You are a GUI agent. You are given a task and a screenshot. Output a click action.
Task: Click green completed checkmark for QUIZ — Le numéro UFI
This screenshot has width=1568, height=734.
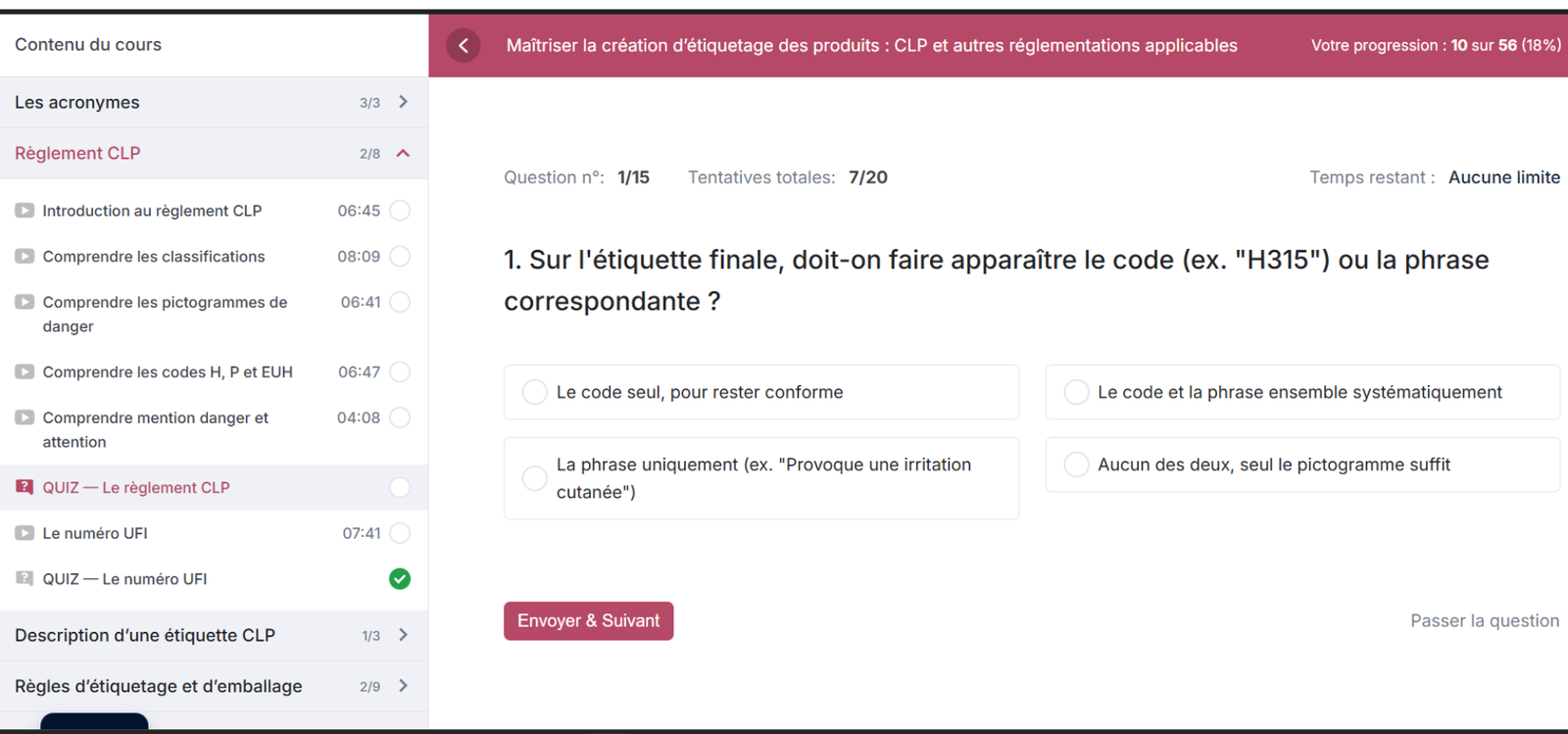tap(400, 579)
